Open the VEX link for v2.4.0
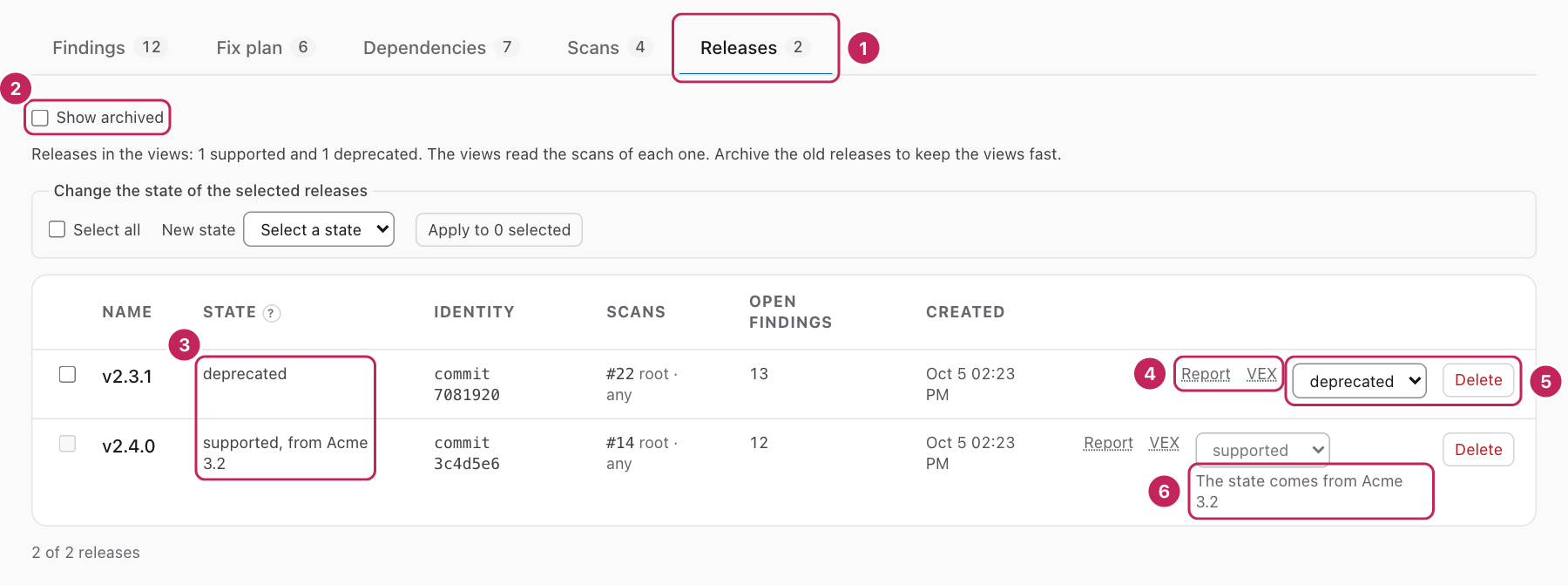 pos(1164,443)
